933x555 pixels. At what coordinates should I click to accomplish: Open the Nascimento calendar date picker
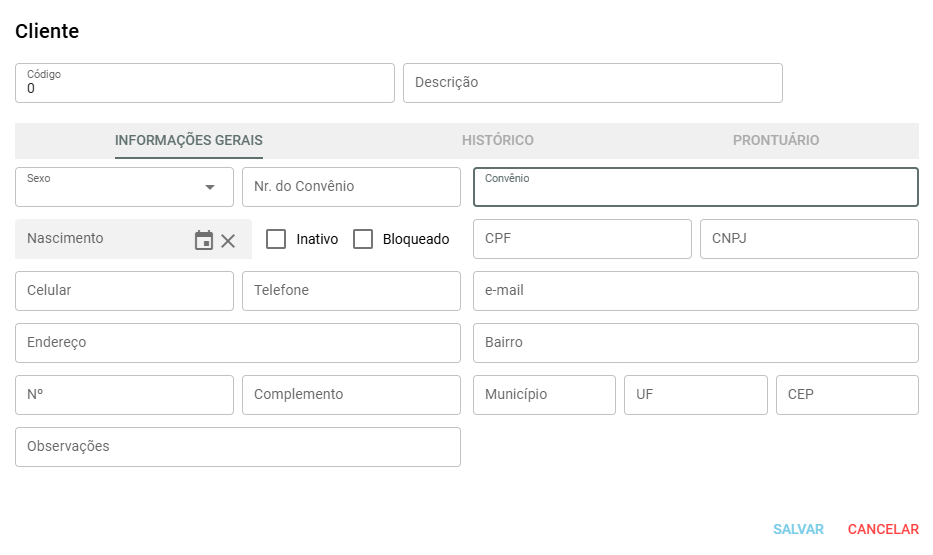204,240
